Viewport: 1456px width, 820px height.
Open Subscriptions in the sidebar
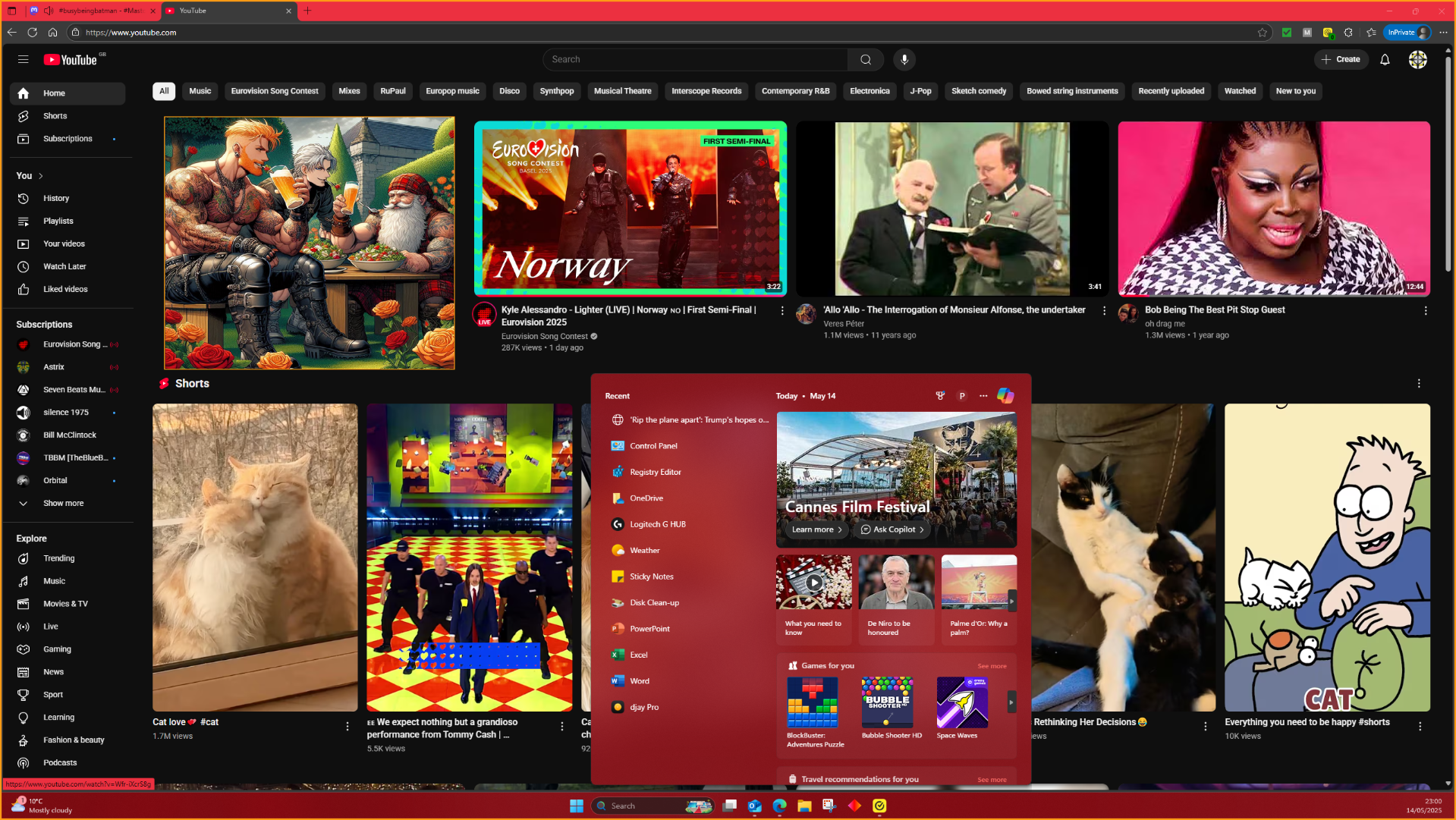(68, 139)
